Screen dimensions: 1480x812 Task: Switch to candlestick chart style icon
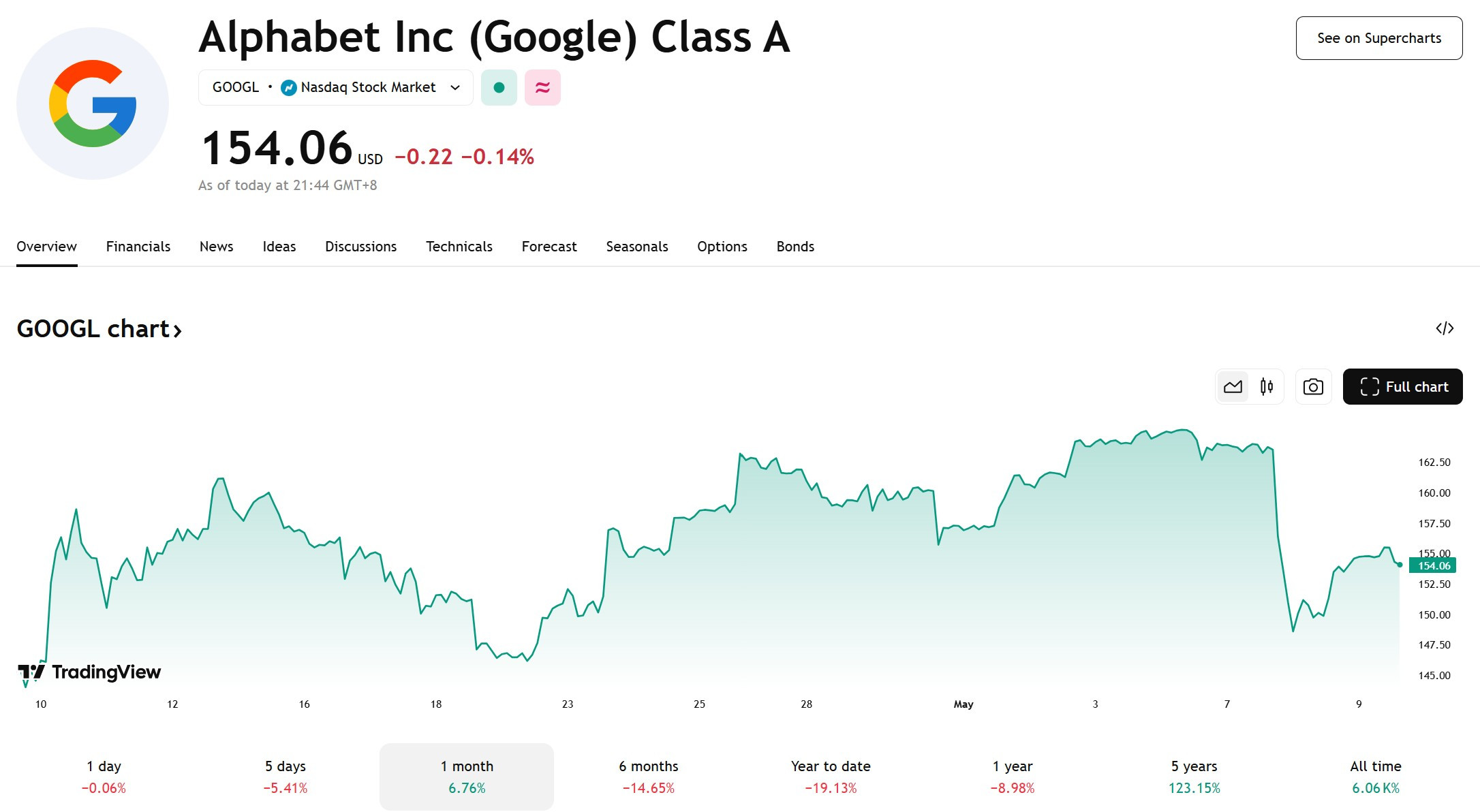click(1267, 387)
